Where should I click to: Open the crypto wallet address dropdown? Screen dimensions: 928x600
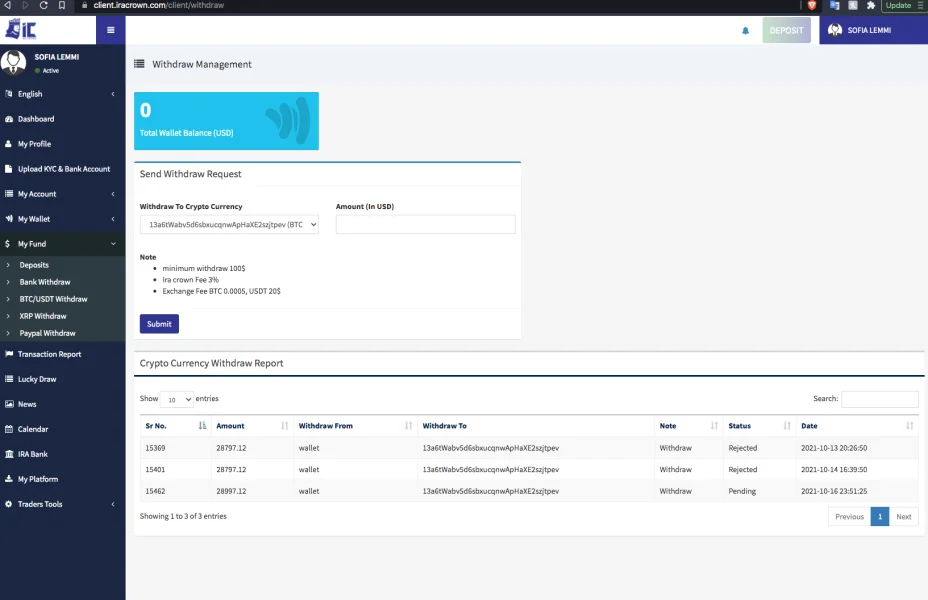(229, 225)
